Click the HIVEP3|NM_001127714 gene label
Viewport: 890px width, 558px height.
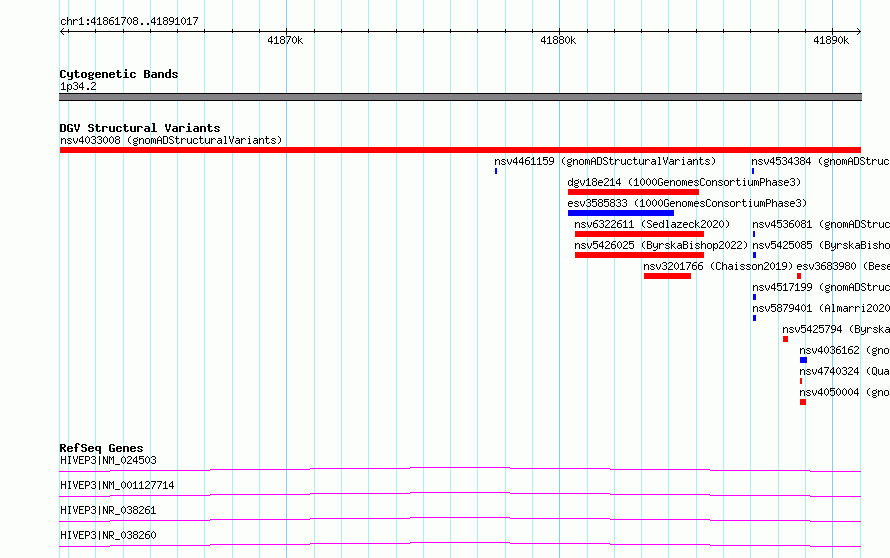click(x=117, y=485)
